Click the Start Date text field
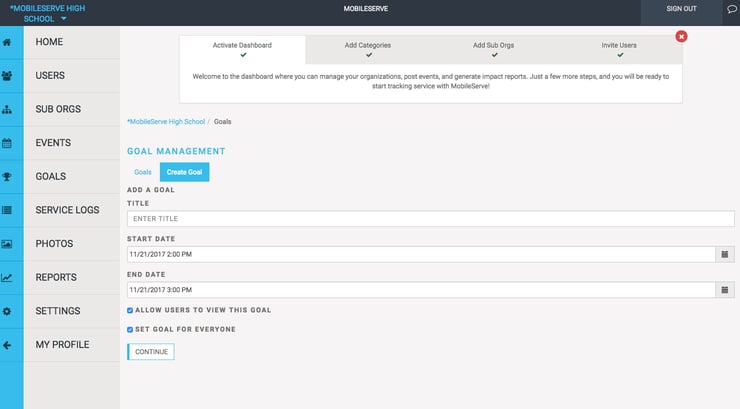 (x=421, y=254)
